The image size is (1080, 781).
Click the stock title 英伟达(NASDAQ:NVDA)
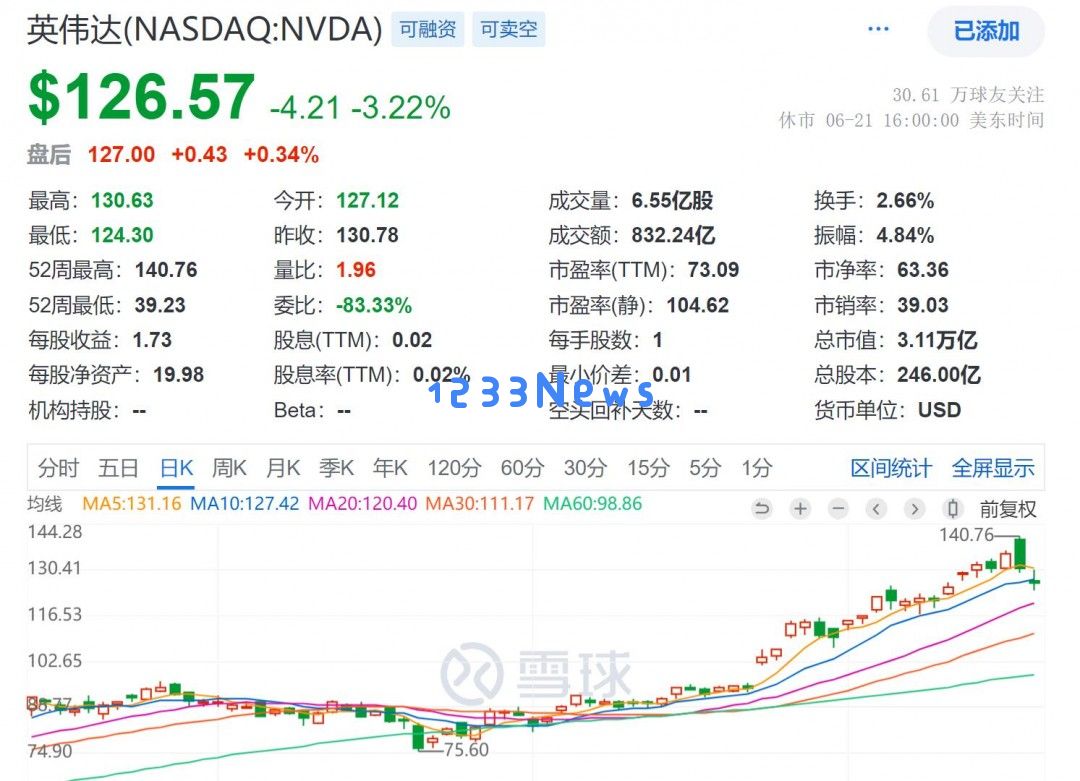[205, 30]
